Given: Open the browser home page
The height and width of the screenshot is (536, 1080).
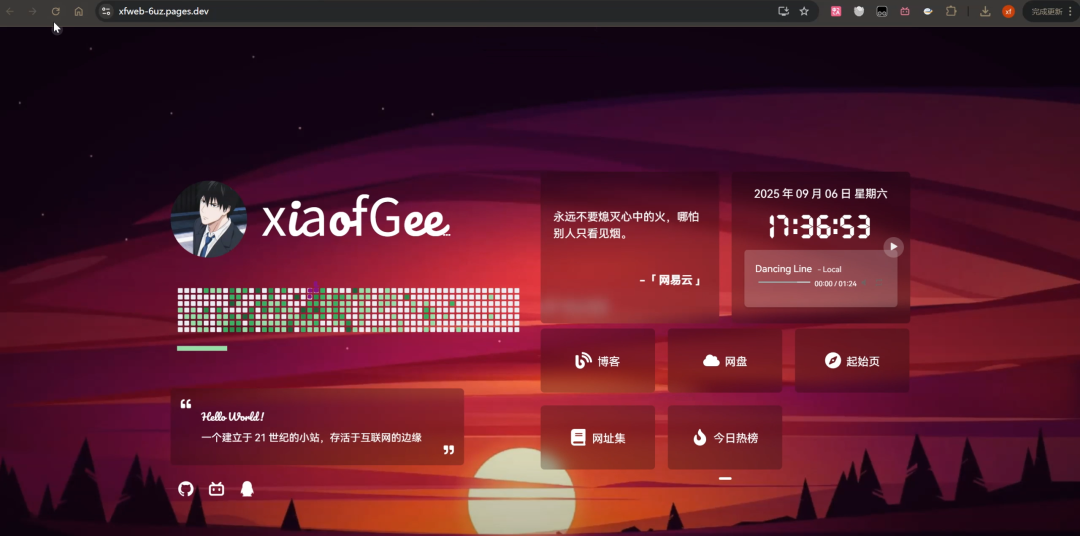Looking at the screenshot, I should [79, 11].
